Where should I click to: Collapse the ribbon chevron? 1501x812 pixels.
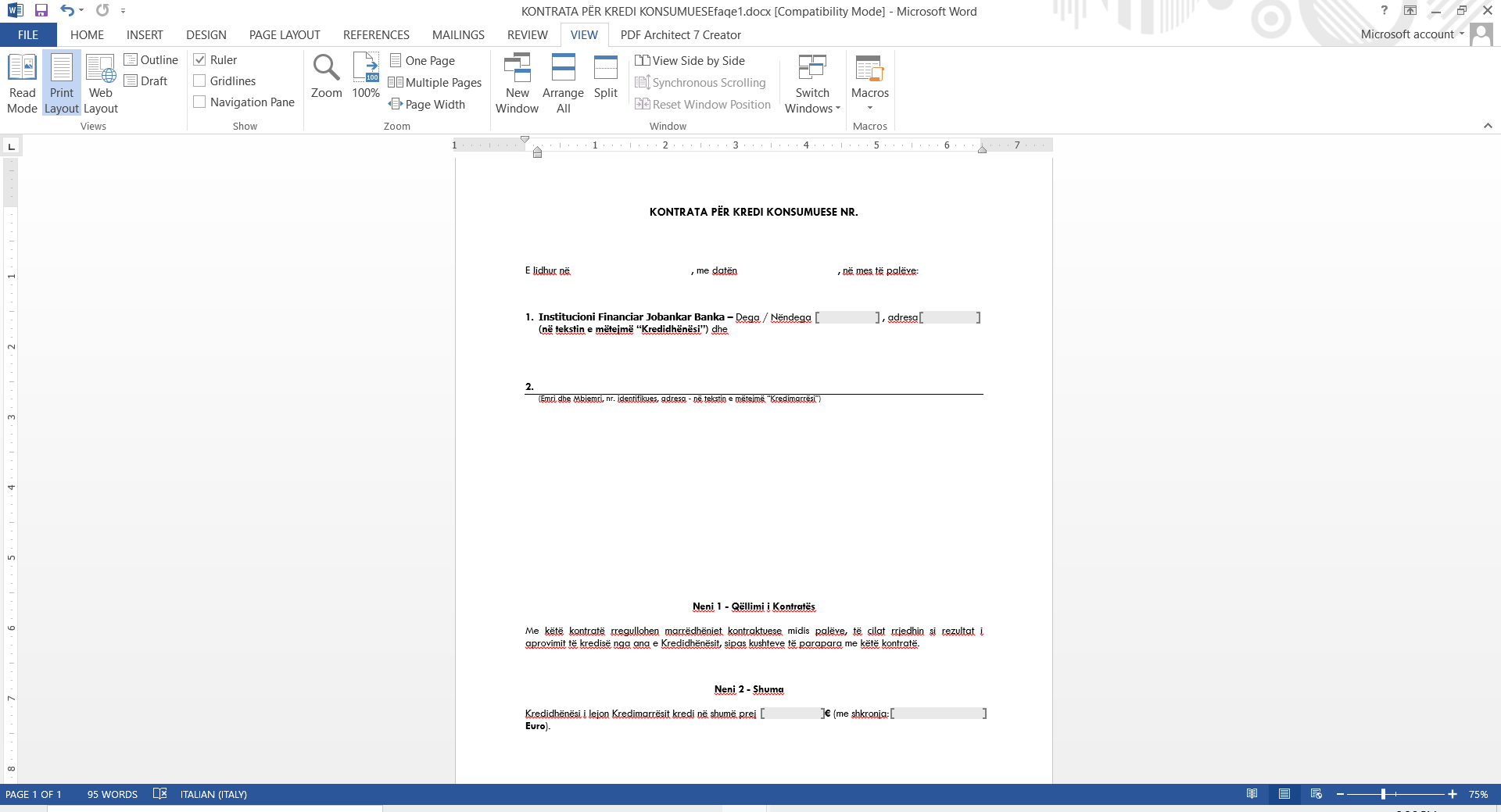(1488, 126)
